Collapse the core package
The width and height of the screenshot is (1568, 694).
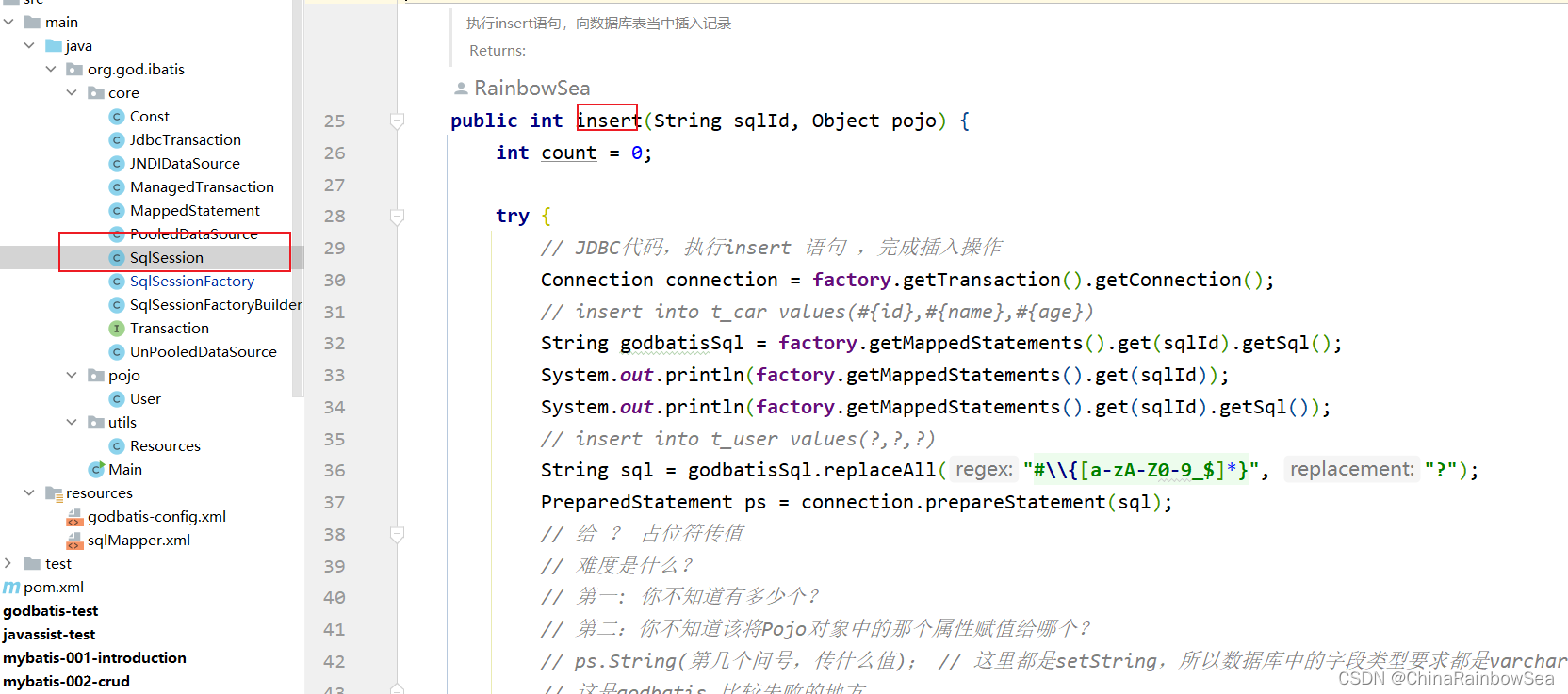[72, 92]
